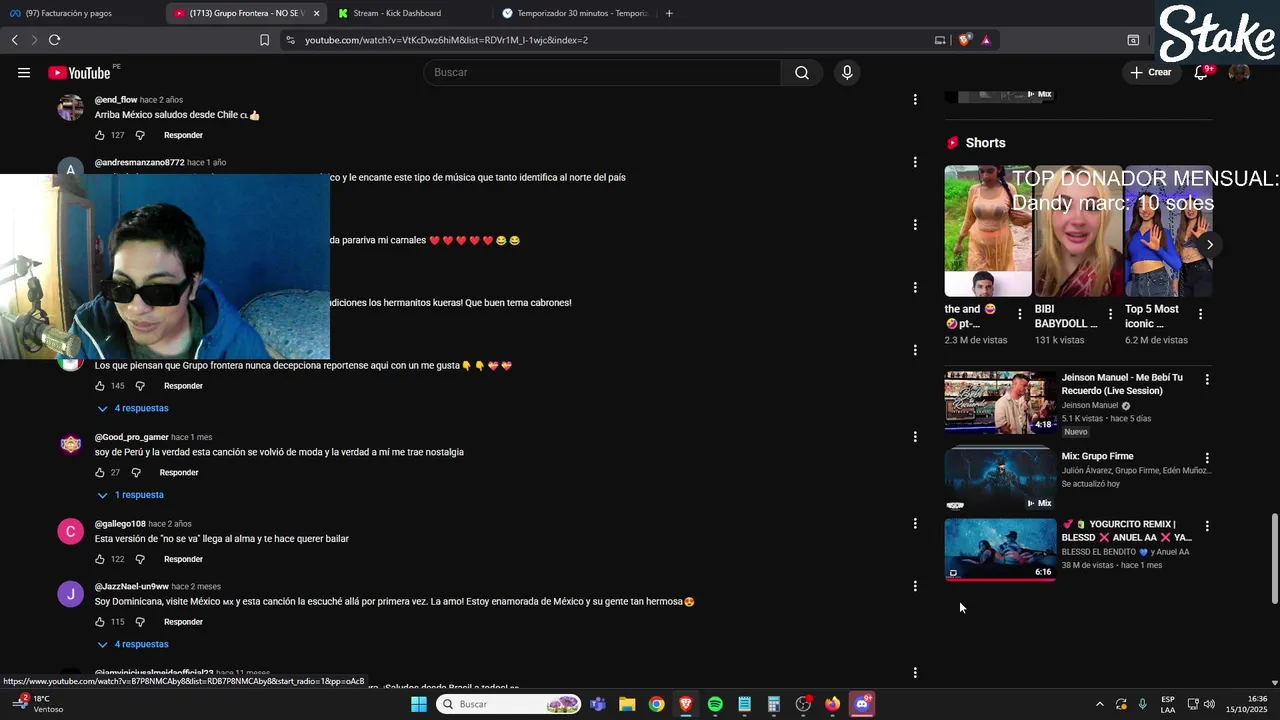Open the Top 5 Most iconic short thumbnail
This screenshot has height=720, width=1280.
point(1168,231)
